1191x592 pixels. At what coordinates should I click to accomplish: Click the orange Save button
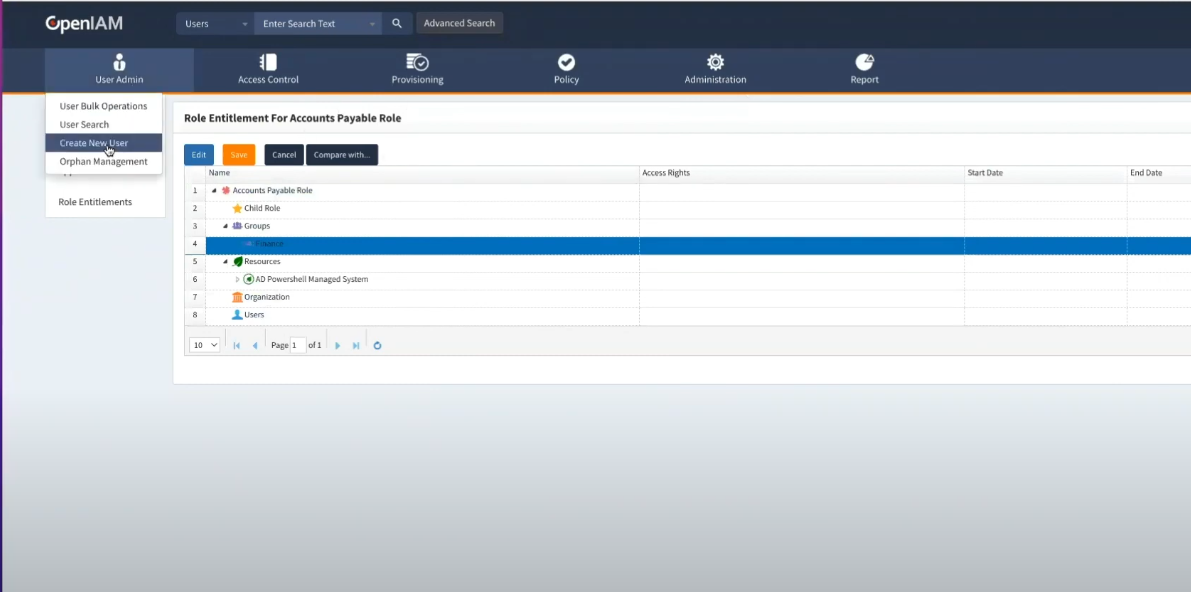click(x=239, y=155)
